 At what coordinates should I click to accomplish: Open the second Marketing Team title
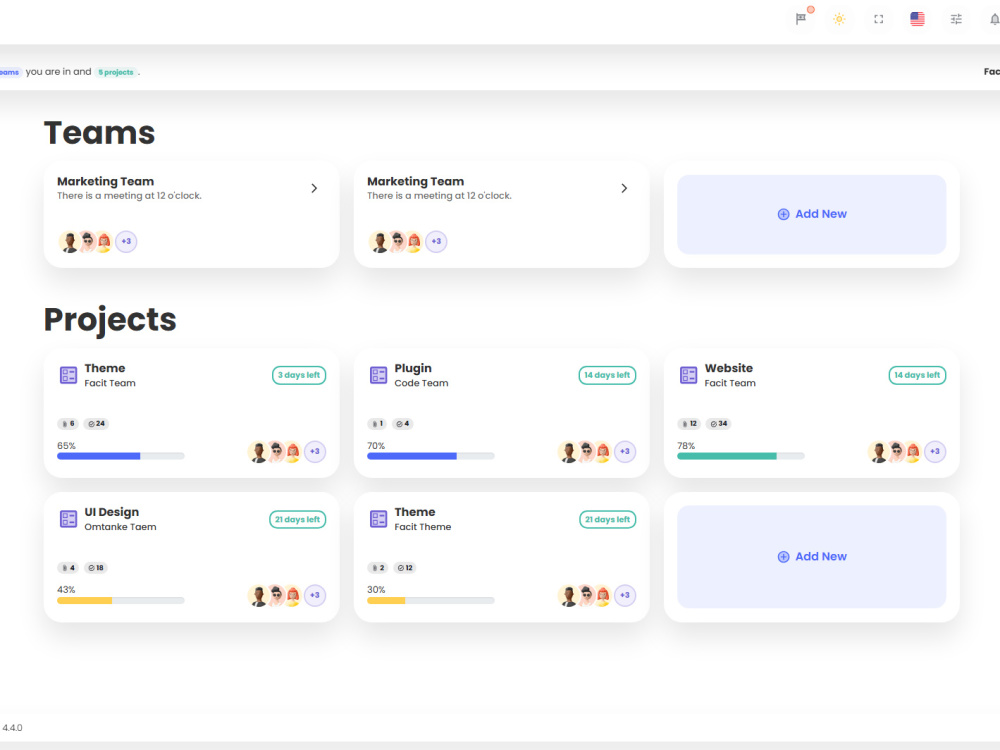(x=415, y=181)
